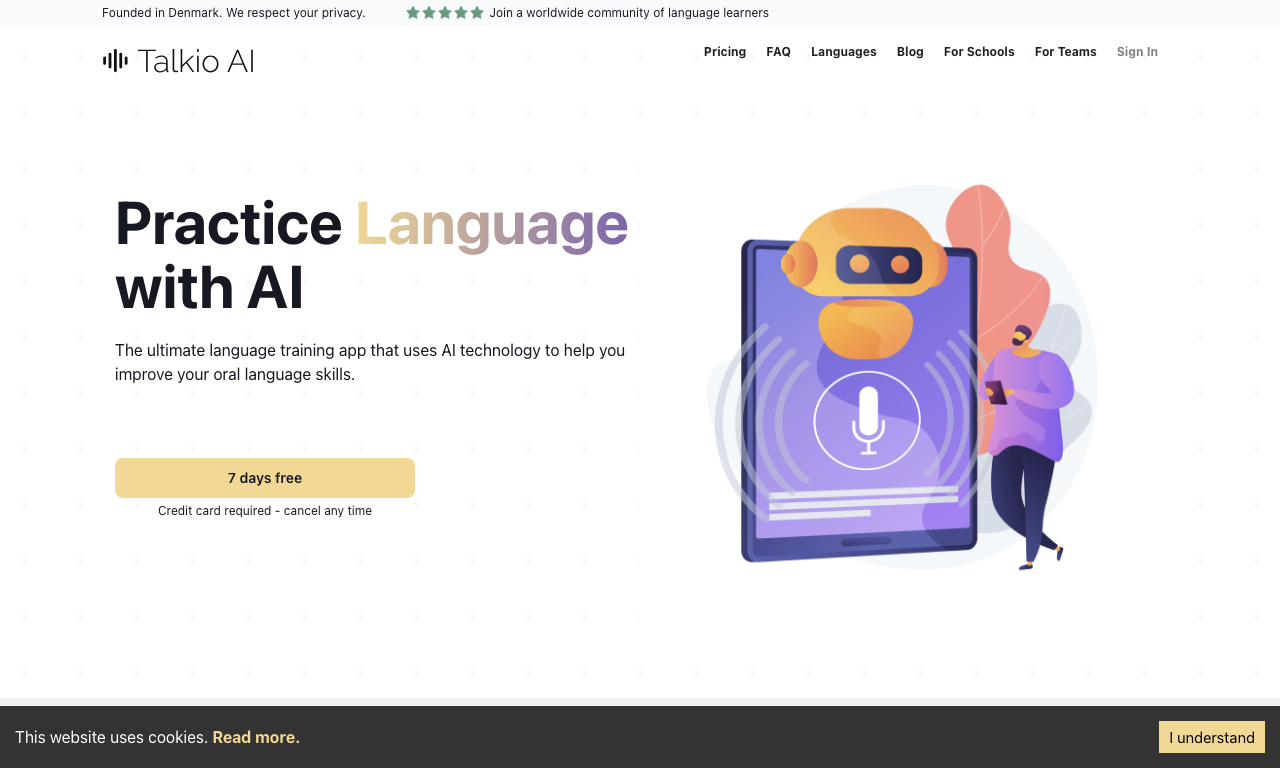Click the Talkio AI brand name
The image size is (1280, 768).
(x=196, y=61)
